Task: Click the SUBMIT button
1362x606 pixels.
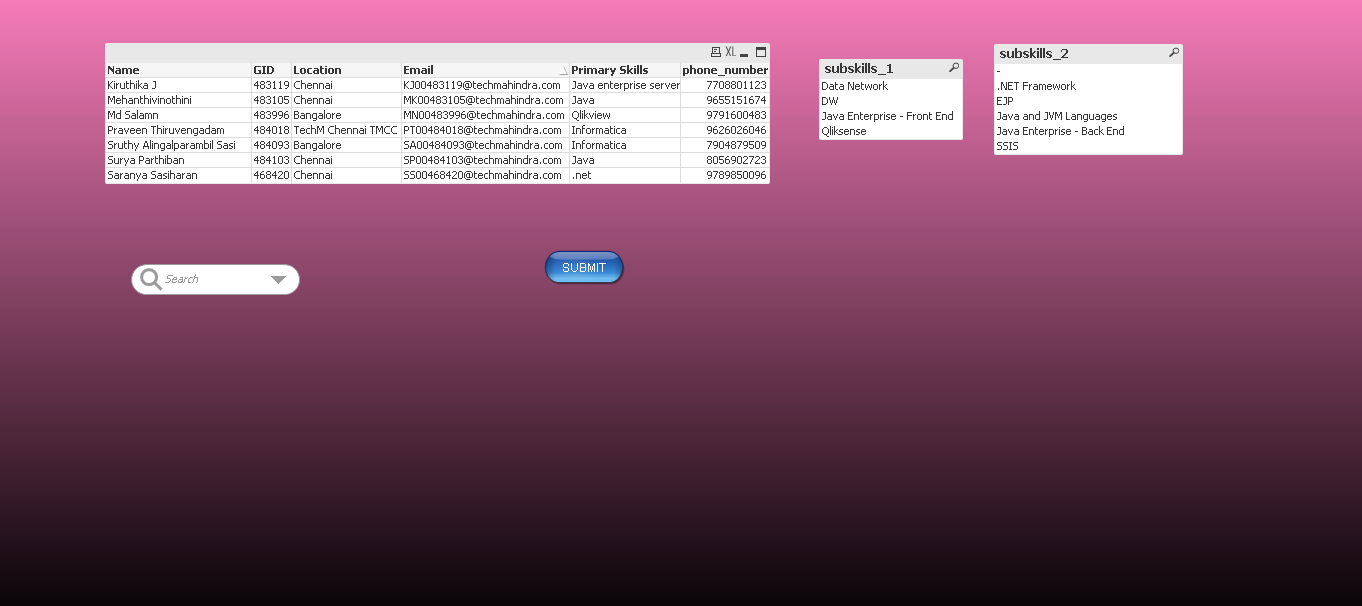Action: (584, 267)
